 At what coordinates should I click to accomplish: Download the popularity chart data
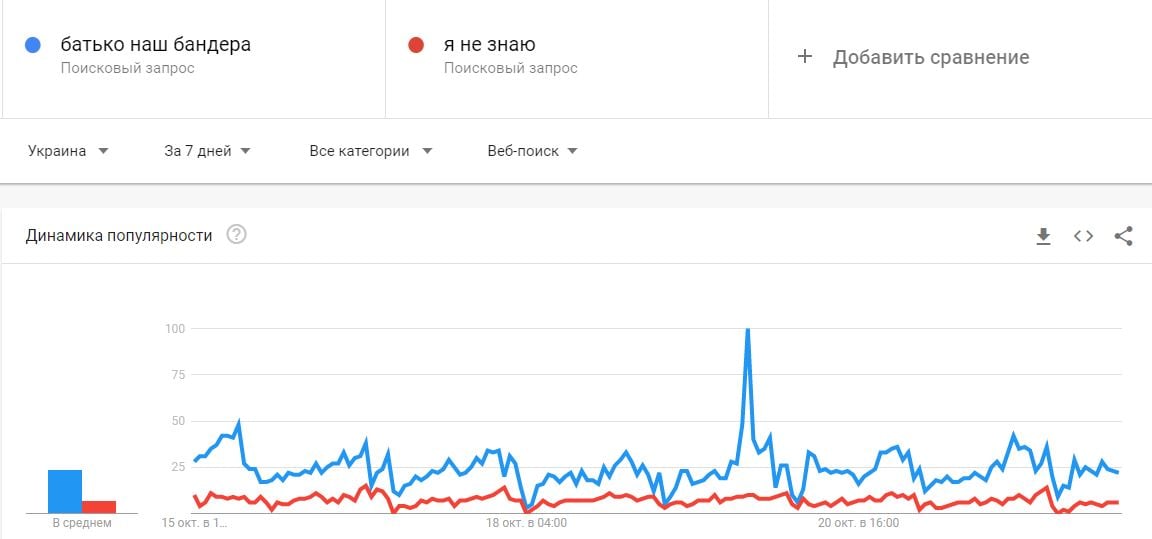(x=1043, y=236)
